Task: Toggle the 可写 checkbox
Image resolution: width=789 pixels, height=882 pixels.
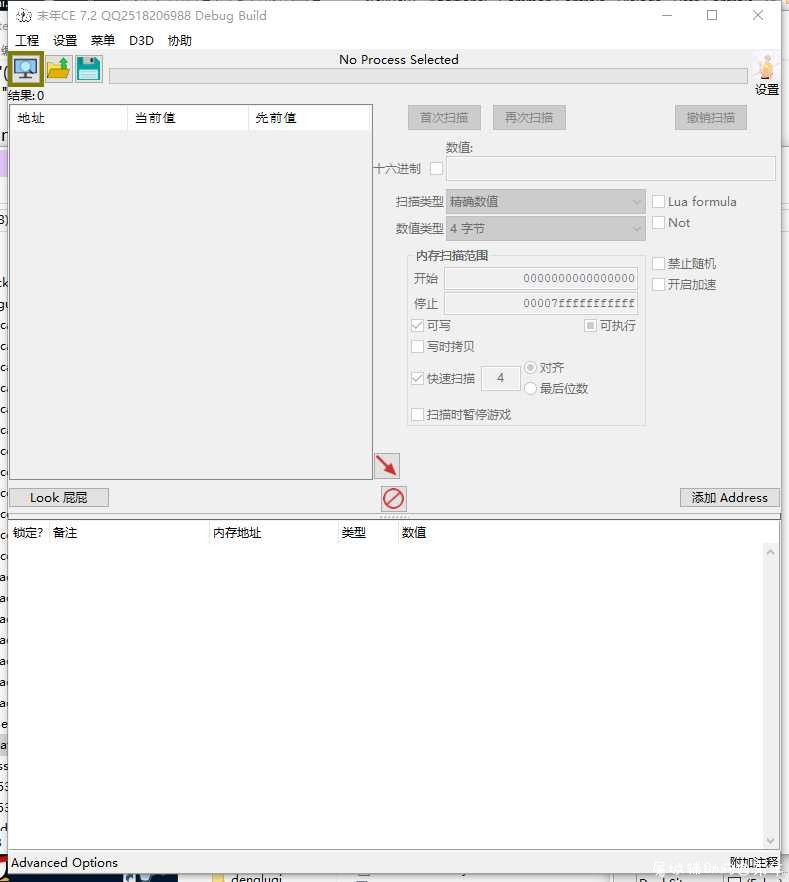Action: click(x=417, y=325)
